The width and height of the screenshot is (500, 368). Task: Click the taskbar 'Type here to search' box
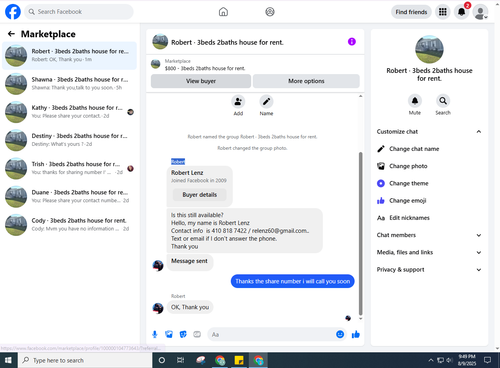(x=85, y=360)
